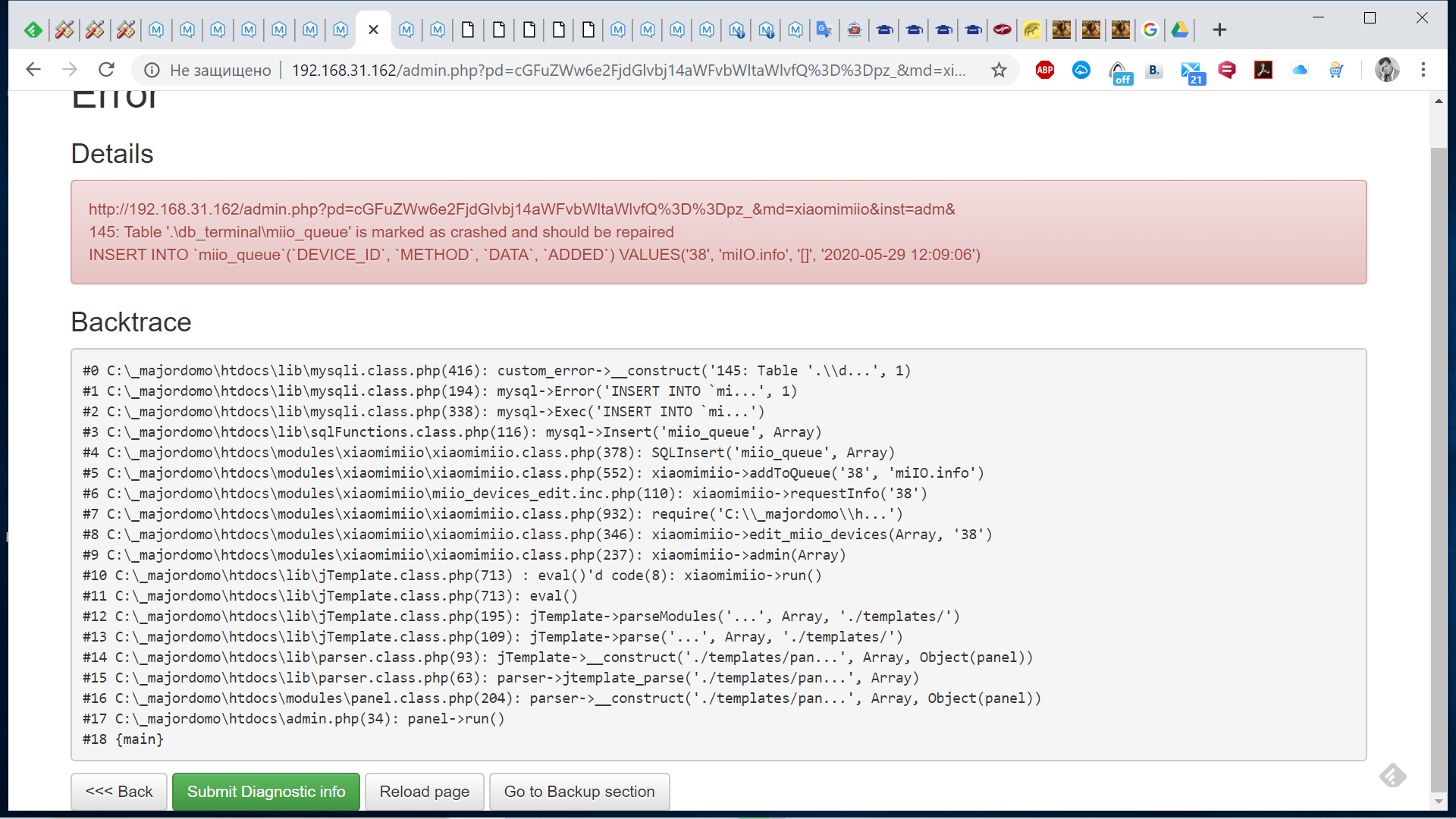1456x819 pixels.
Task: Click the blue cloud extension icon
Action: tap(1300, 71)
